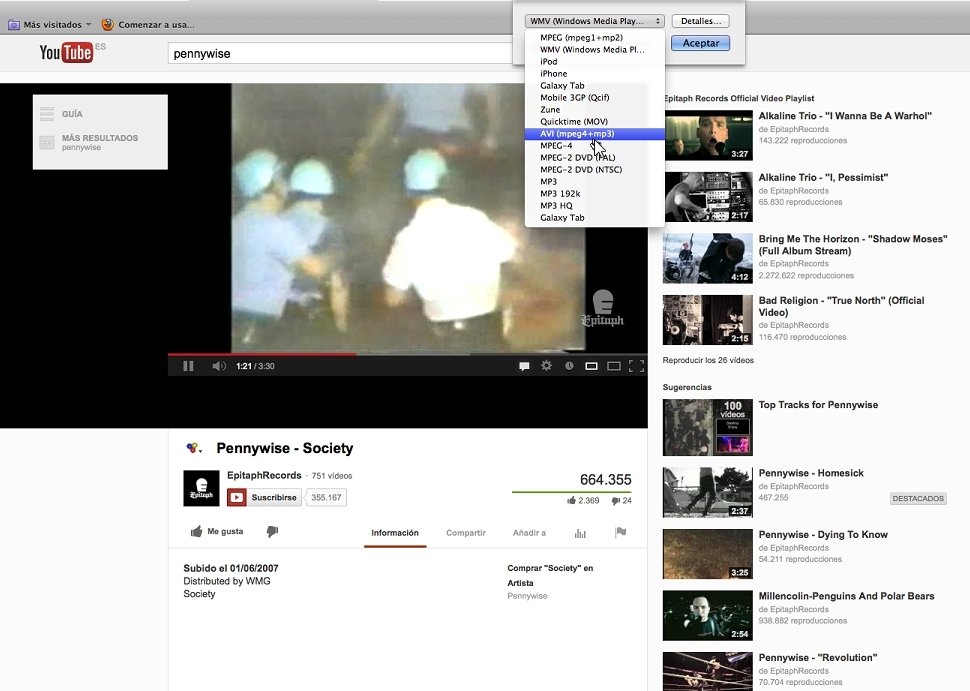The height and width of the screenshot is (691, 970).
Task: Click the Más Resultados pennywise icon
Action: (x=47, y=142)
